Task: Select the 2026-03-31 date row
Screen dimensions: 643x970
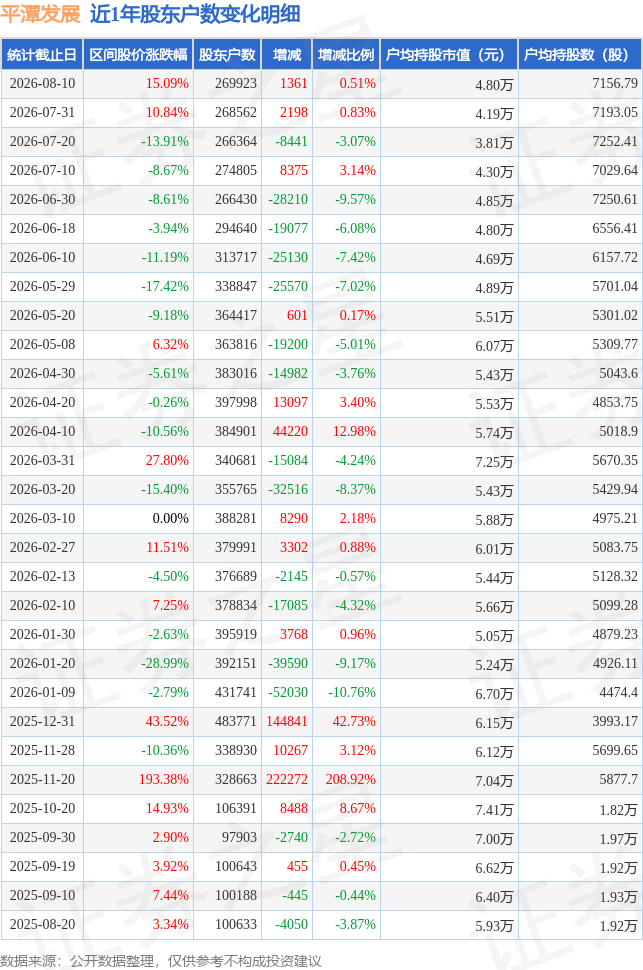Action: click(321, 461)
